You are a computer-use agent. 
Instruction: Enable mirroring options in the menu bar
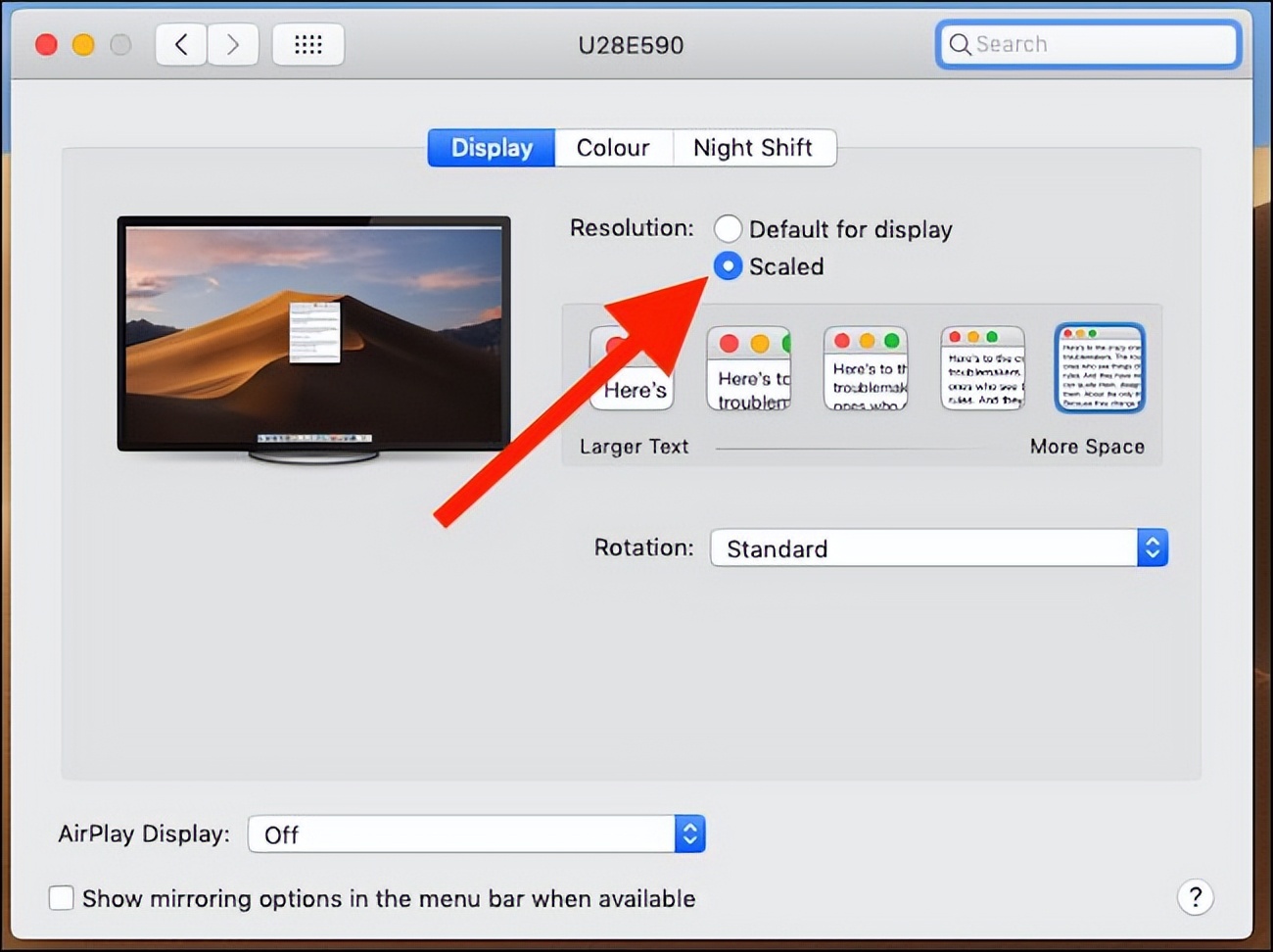tap(62, 897)
